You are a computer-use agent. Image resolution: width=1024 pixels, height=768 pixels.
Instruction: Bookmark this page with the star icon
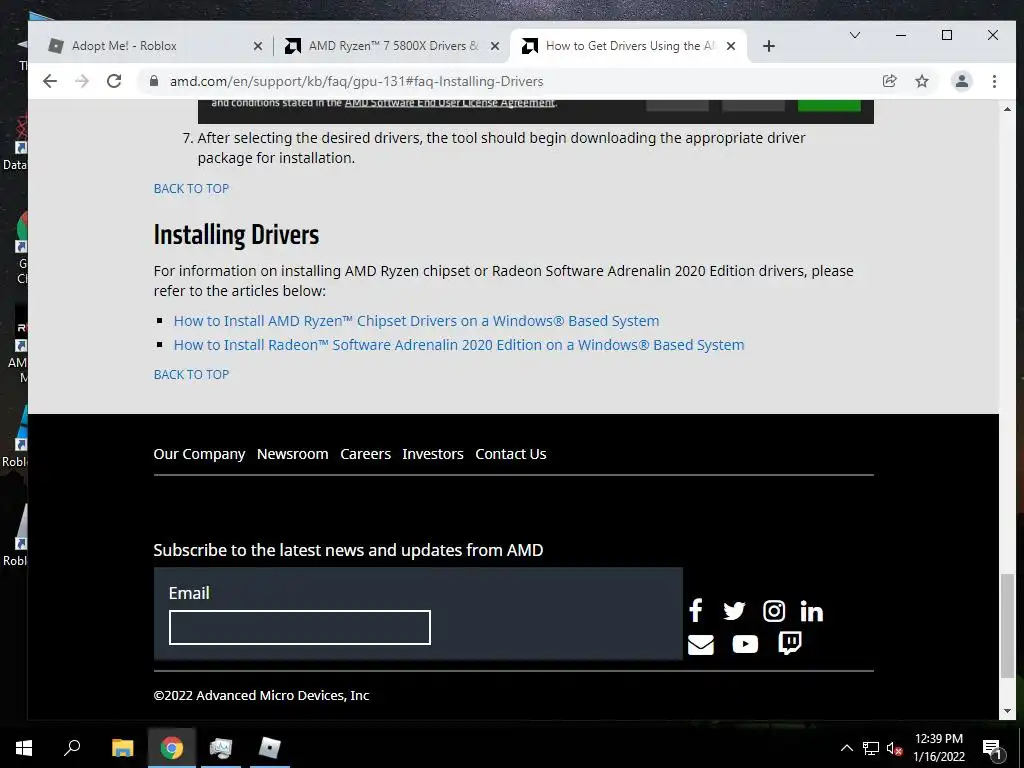pyautogui.click(x=921, y=81)
